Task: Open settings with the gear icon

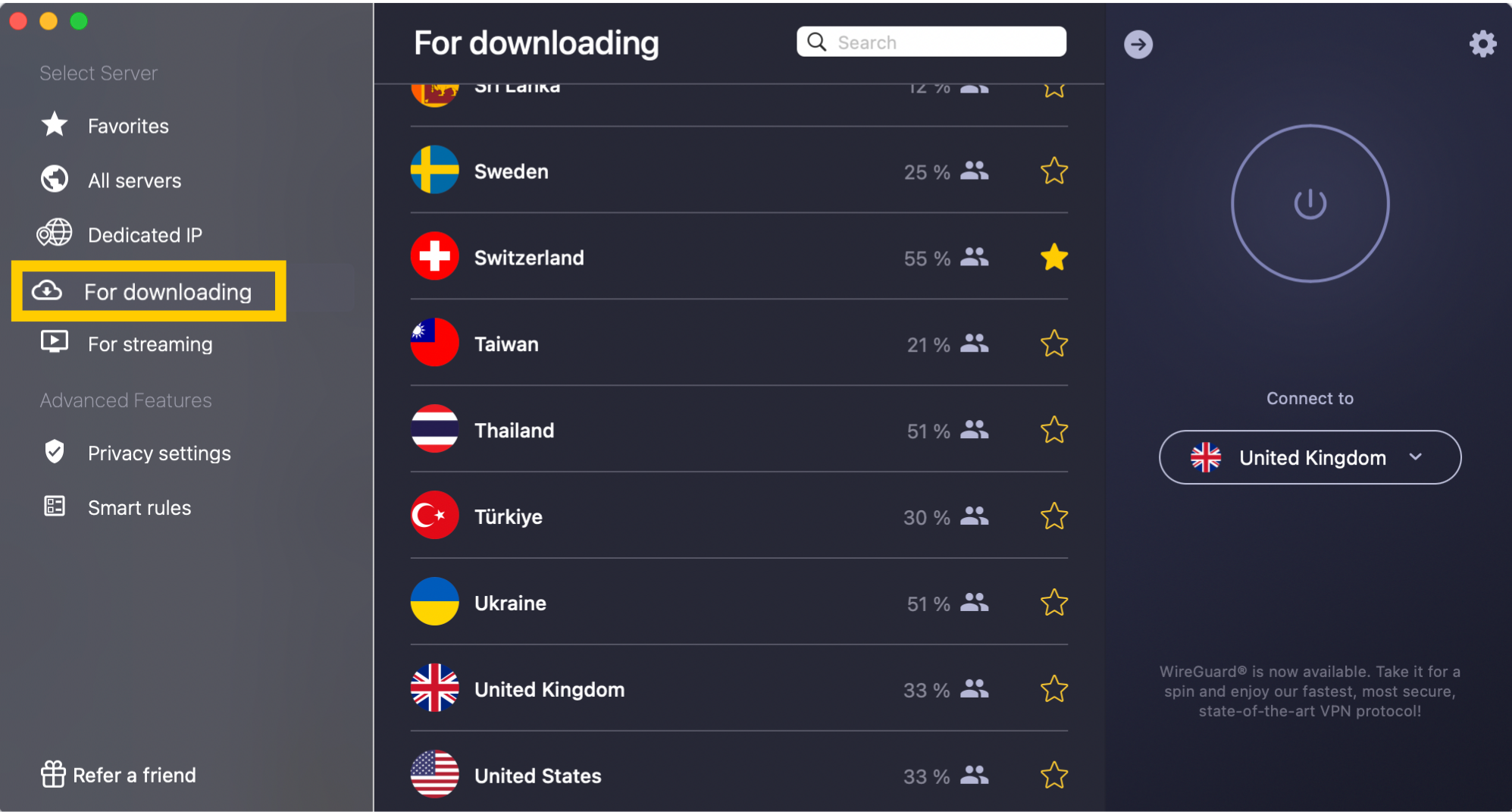Action: click(1482, 44)
